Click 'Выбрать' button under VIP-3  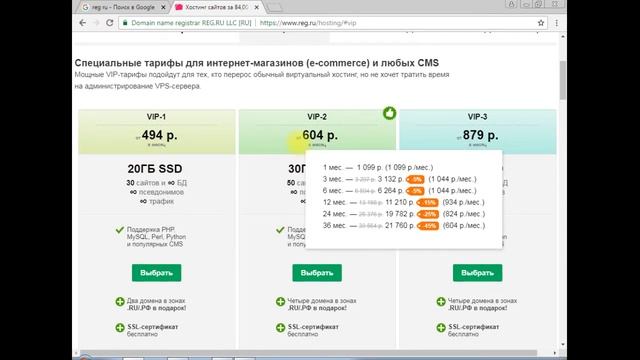478,273
